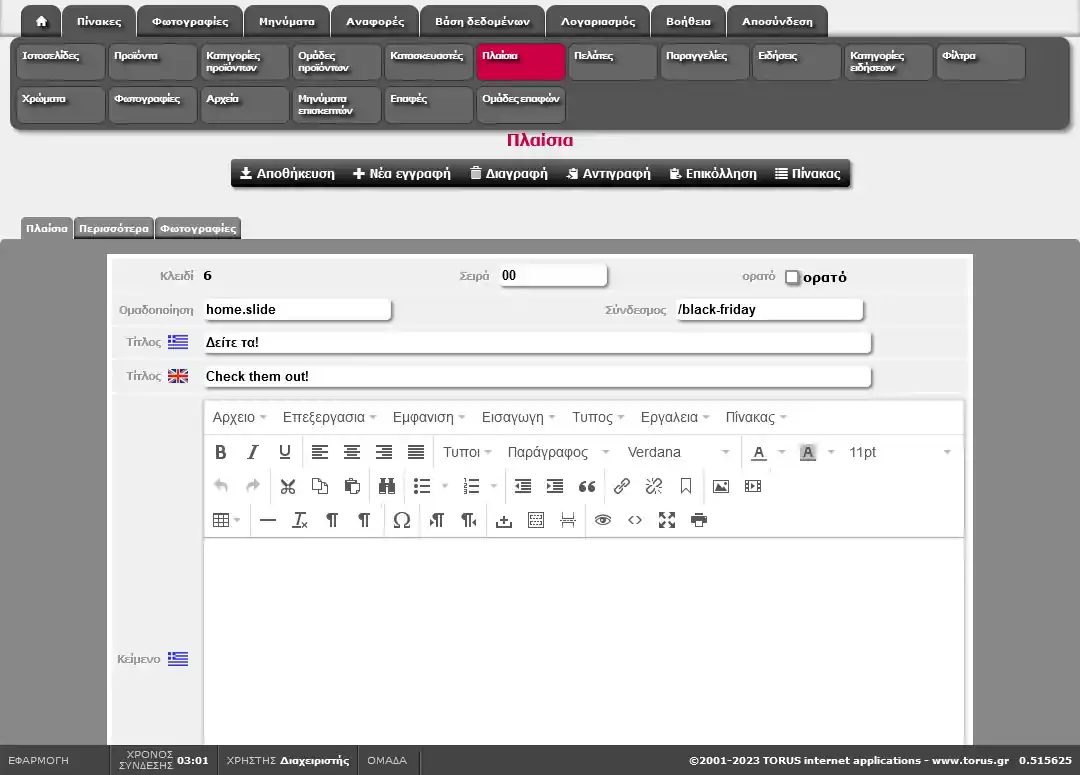Click the insert image icon

pyautogui.click(x=720, y=487)
